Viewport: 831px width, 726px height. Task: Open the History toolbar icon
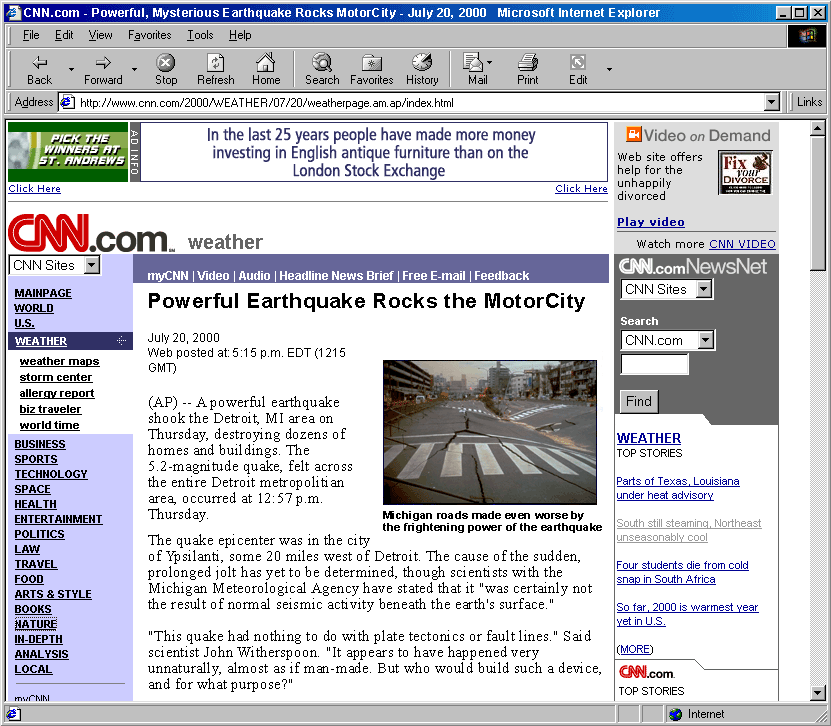[422, 70]
